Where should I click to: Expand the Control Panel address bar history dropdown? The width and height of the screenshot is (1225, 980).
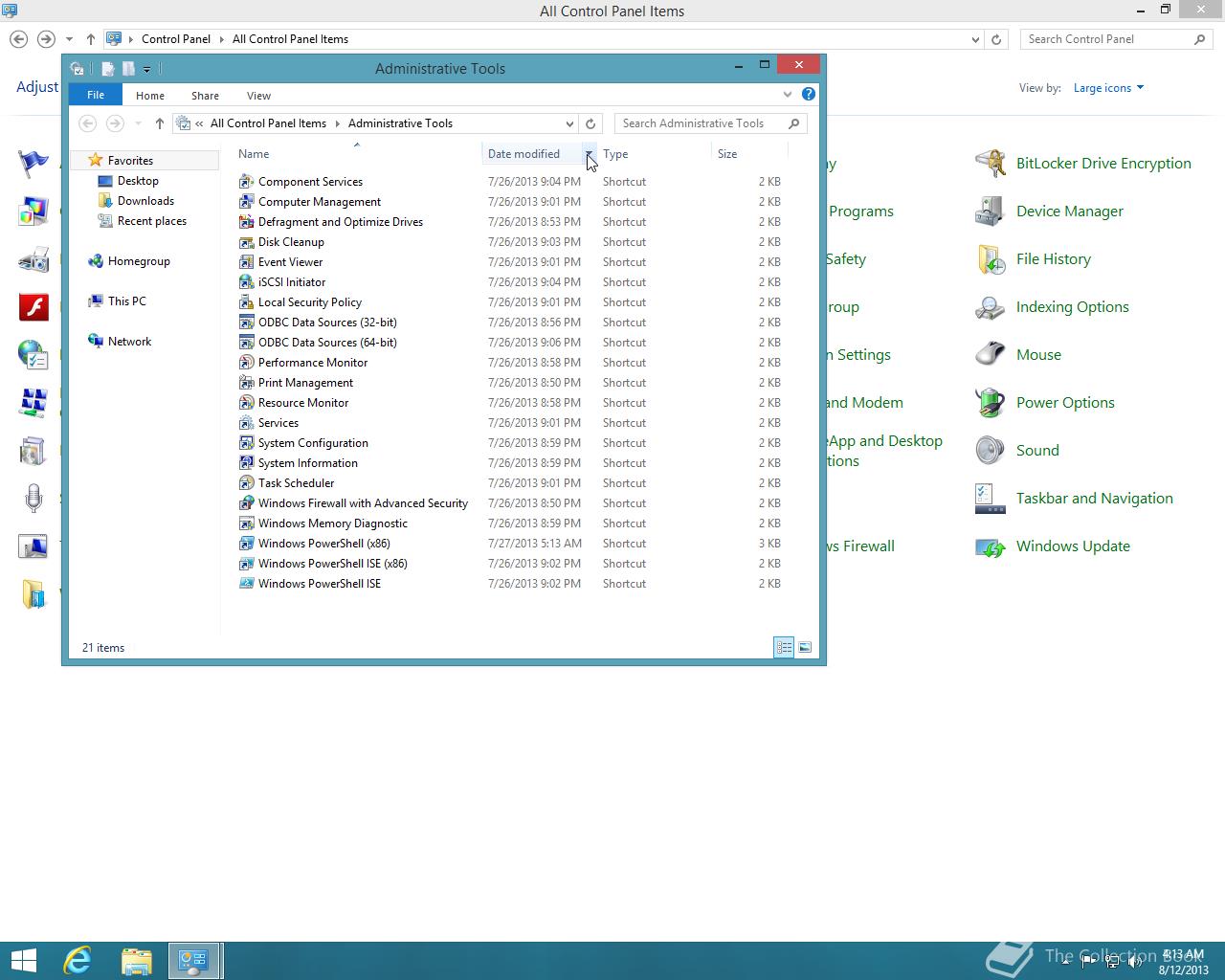975,39
